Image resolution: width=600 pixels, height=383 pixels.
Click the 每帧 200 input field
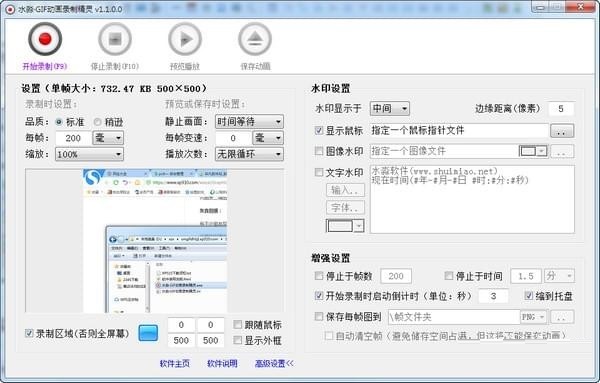[73, 138]
